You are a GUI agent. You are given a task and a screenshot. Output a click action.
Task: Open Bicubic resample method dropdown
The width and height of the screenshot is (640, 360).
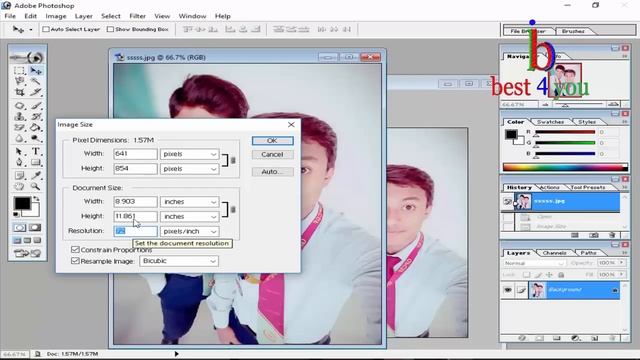tap(179, 261)
